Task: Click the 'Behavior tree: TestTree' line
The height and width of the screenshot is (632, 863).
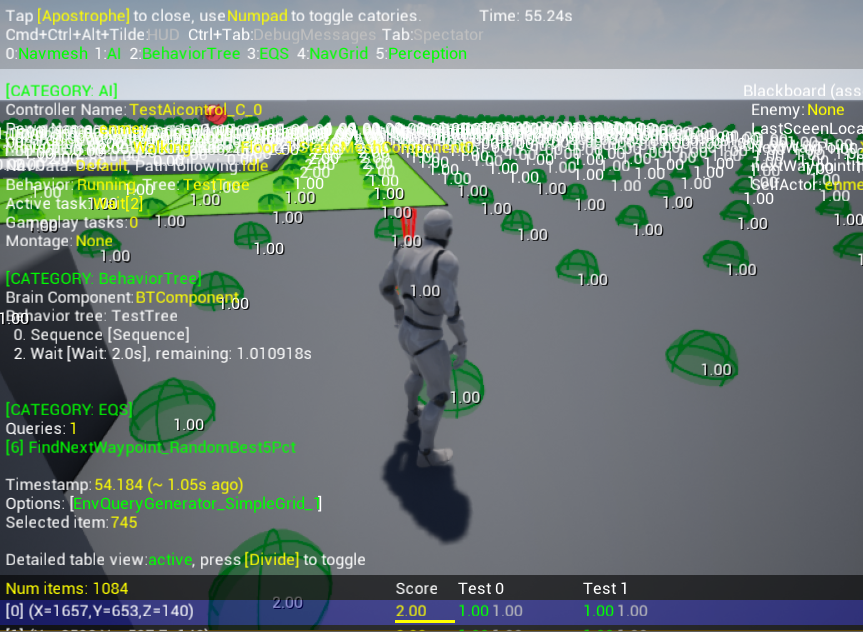Action: coord(92,316)
